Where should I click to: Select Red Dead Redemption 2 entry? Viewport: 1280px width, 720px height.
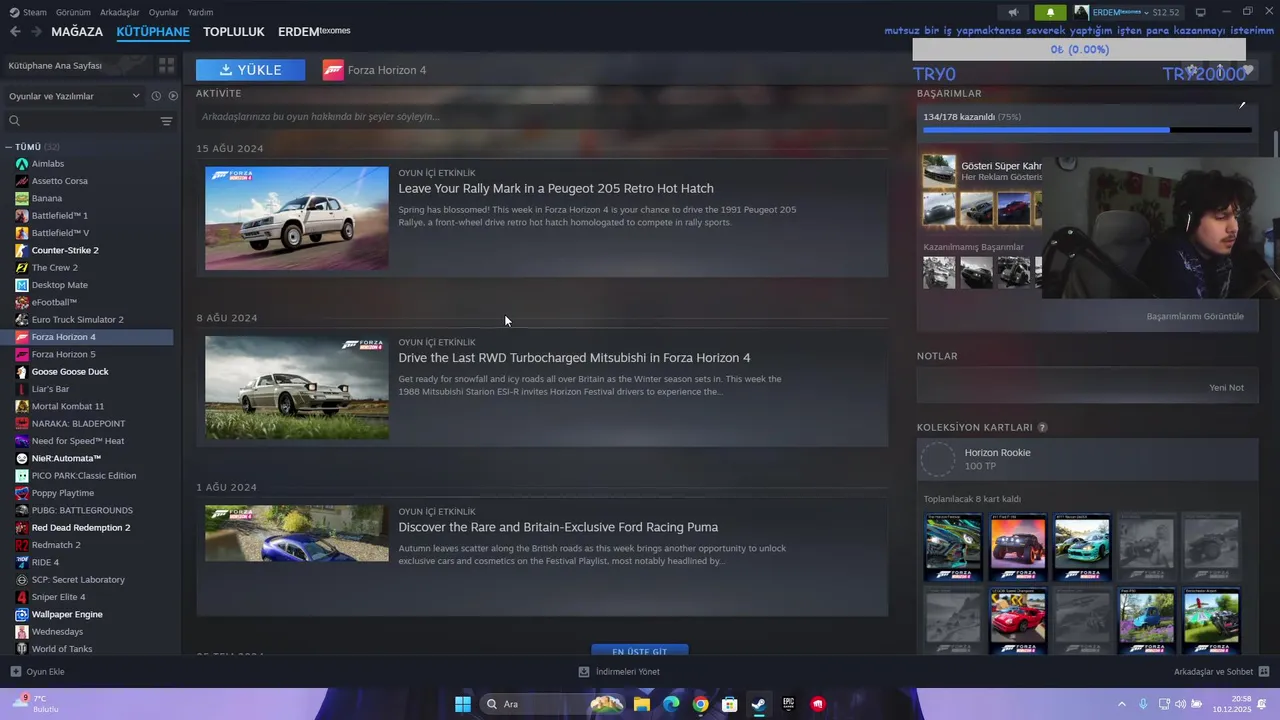pyautogui.click(x=80, y=527)
